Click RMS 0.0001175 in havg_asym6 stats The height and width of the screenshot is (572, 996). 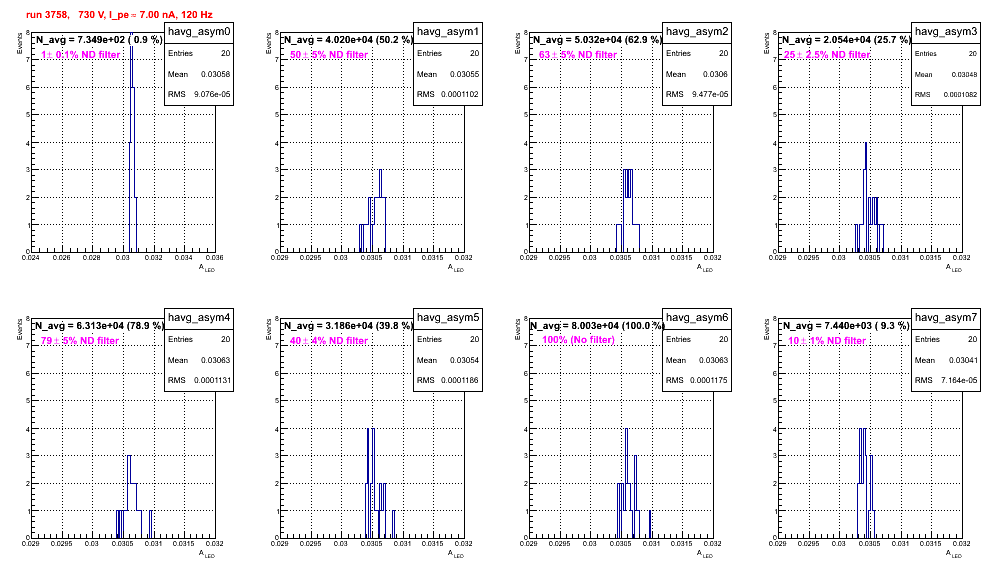pos(697,380)
